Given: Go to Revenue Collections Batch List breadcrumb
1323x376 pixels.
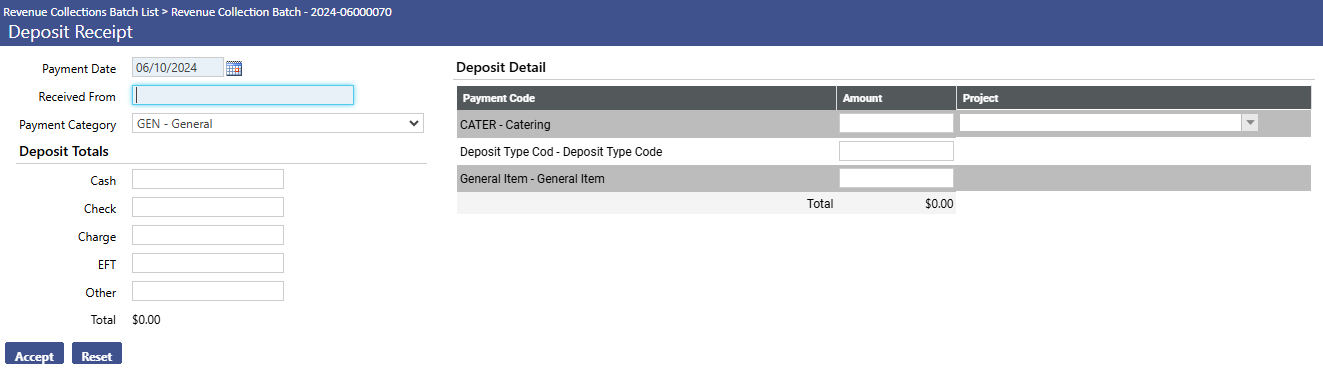Looking at the screenshot, I should pyautogui.click(x=84, y=12).
